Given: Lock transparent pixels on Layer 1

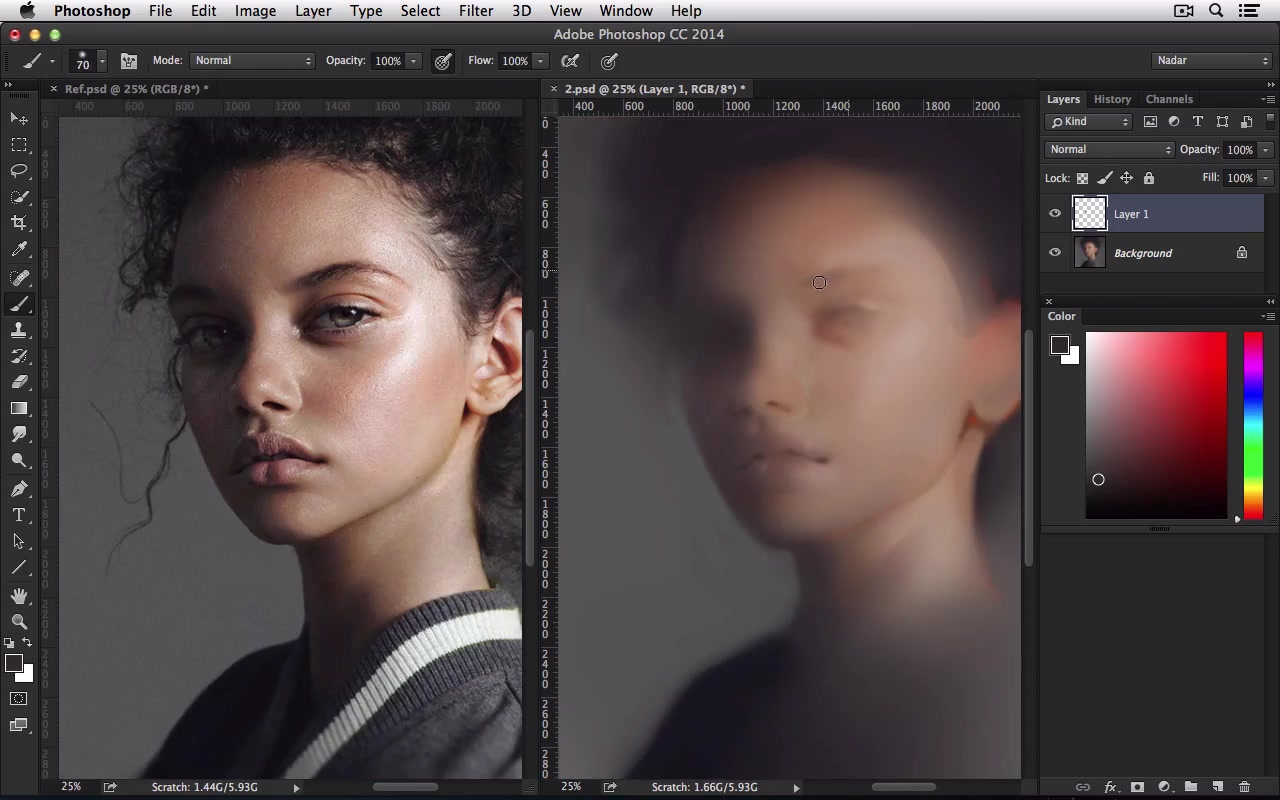Looking at the screenshot, I should [1082, 177].
